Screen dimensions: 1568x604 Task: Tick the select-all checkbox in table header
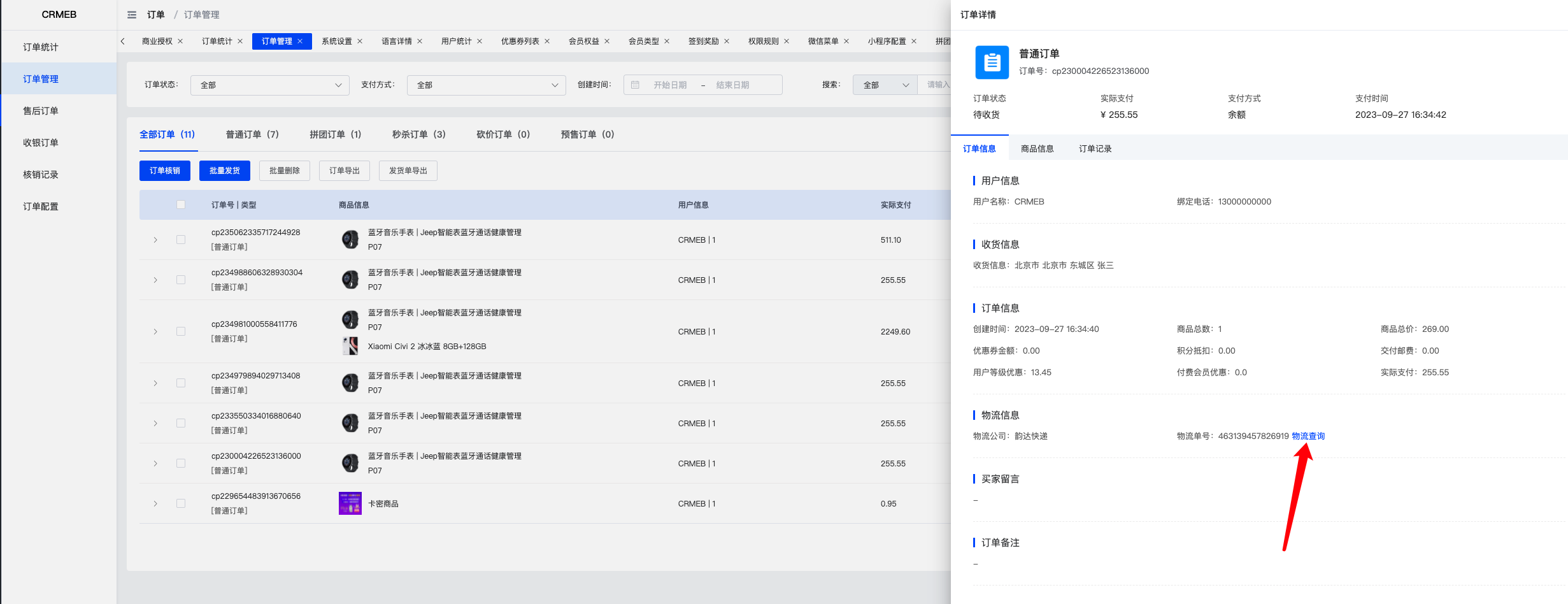point(181,205)
